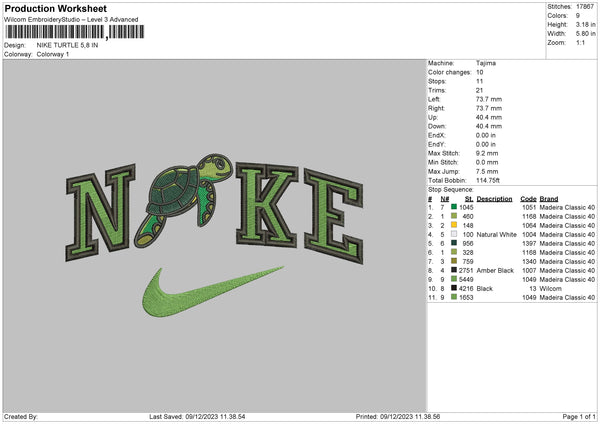The width and height of the screenshot is (600, 424).
Task: Select the Machine value Tajima
Action: [486, 63]
